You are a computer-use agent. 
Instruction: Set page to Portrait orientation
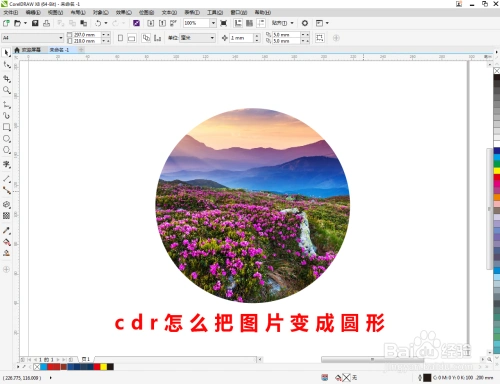121,38
